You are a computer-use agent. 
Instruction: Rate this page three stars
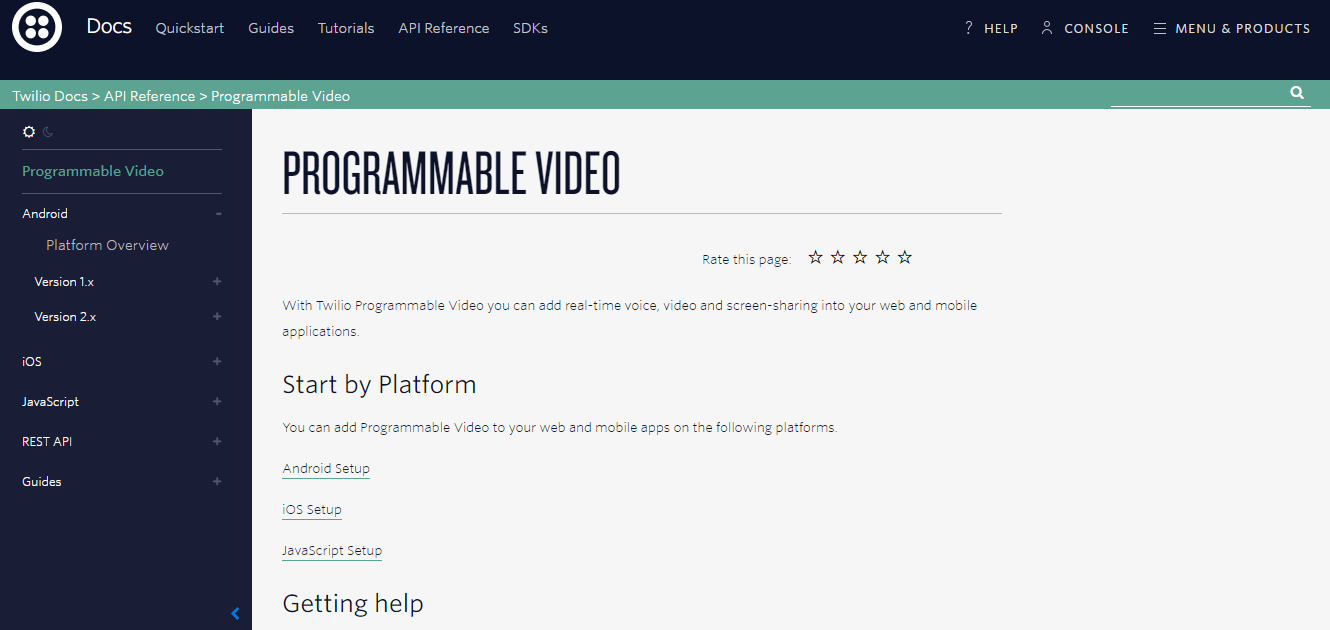860,258
